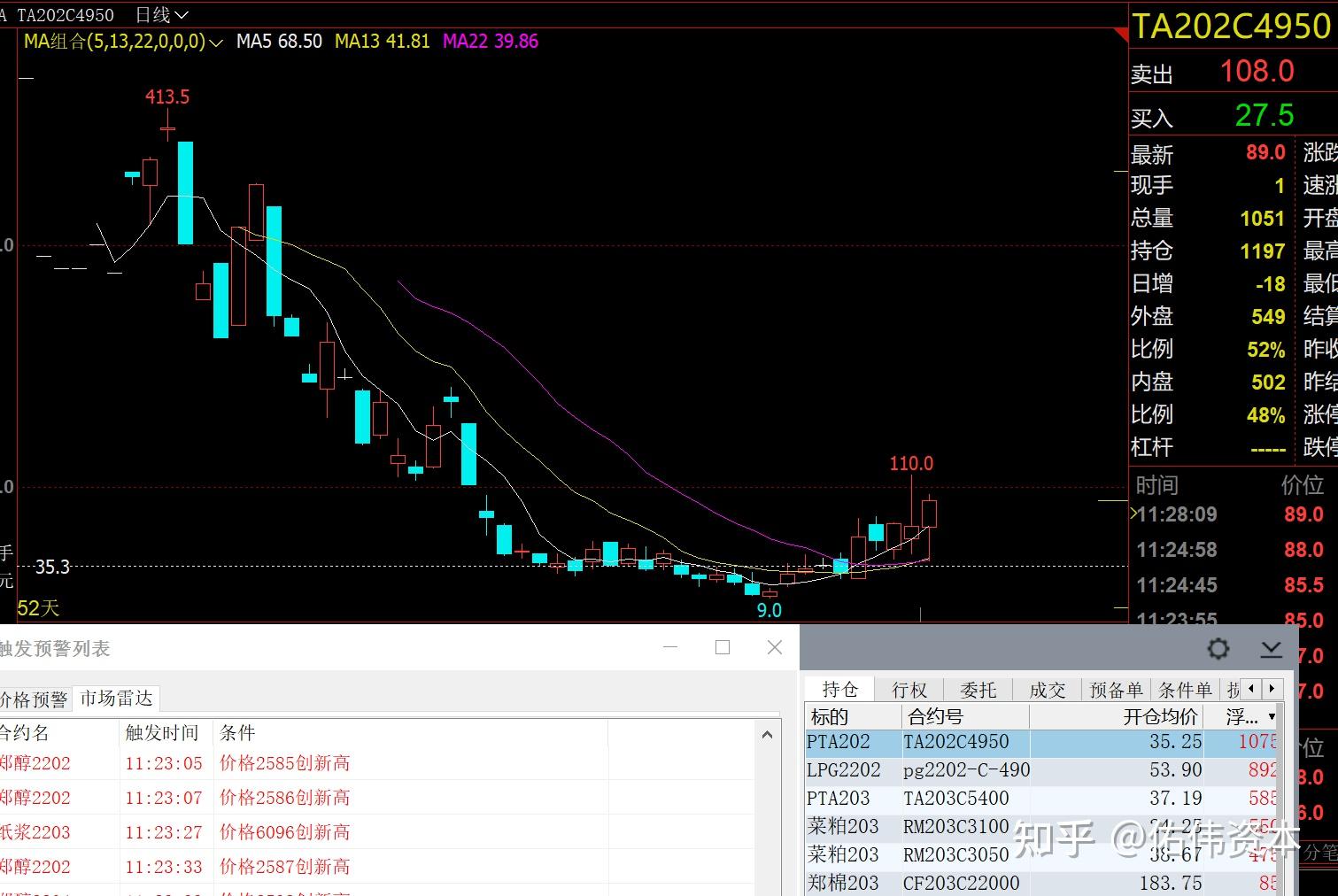Screen dimensions: 1338x896
Task: Click the 35.3 cost price line label
Action: point(52,567)
